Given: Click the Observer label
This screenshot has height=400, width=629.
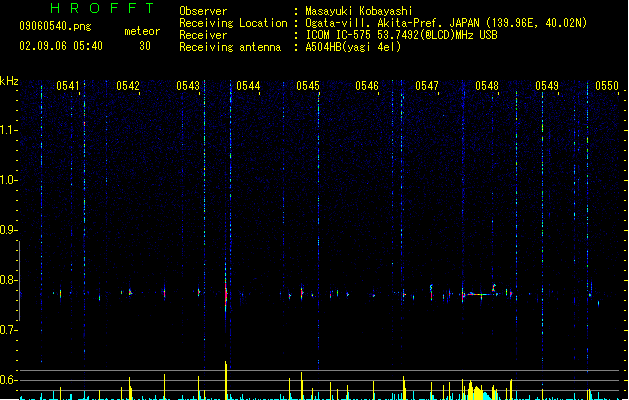Looking at the screenshot, I should (203, 11).
